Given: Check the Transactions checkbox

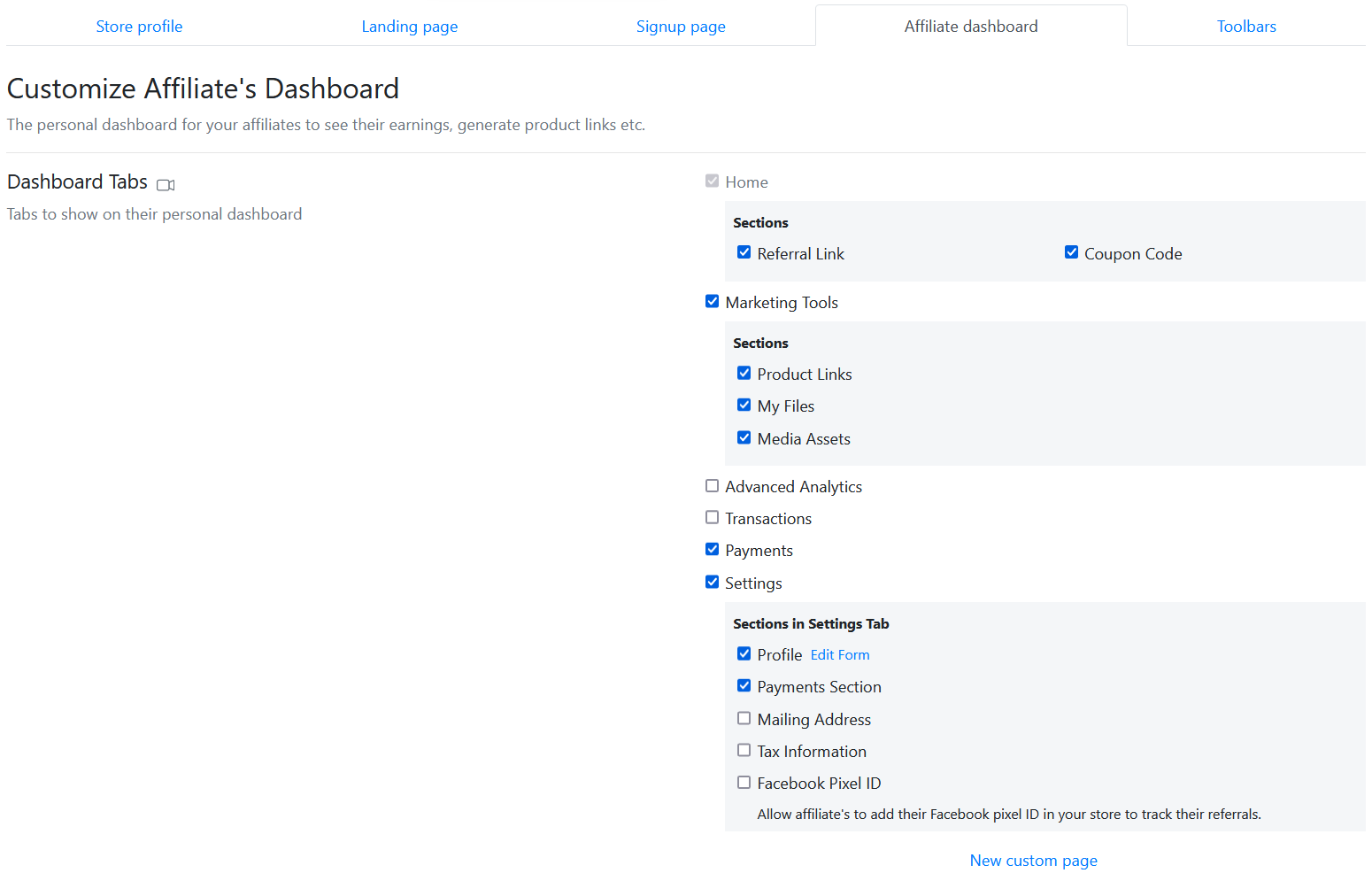Looking at the screenshot, I should pos(712,517).
